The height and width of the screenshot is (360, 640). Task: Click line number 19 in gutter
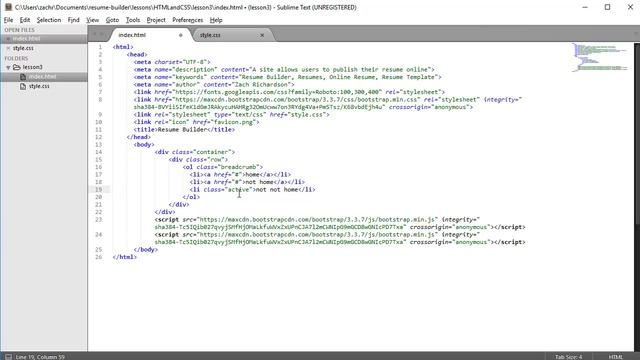coord(99,189)
